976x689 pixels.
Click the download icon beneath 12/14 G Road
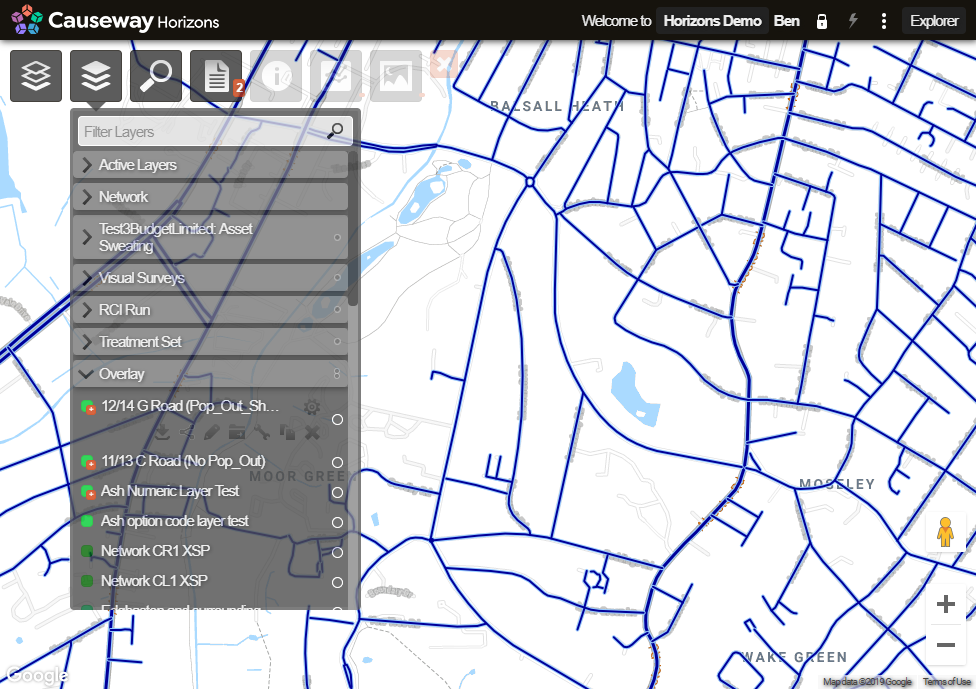pos(163,432)
